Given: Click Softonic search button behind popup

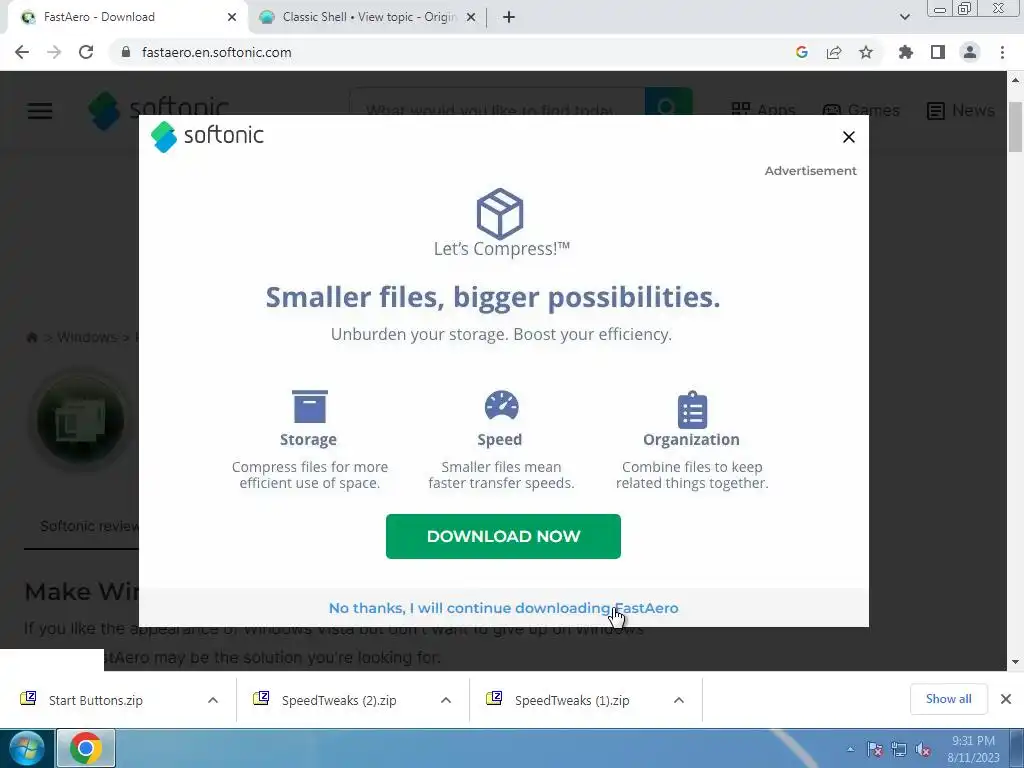Looking at the screenshot, I should [x=668, y=104].
